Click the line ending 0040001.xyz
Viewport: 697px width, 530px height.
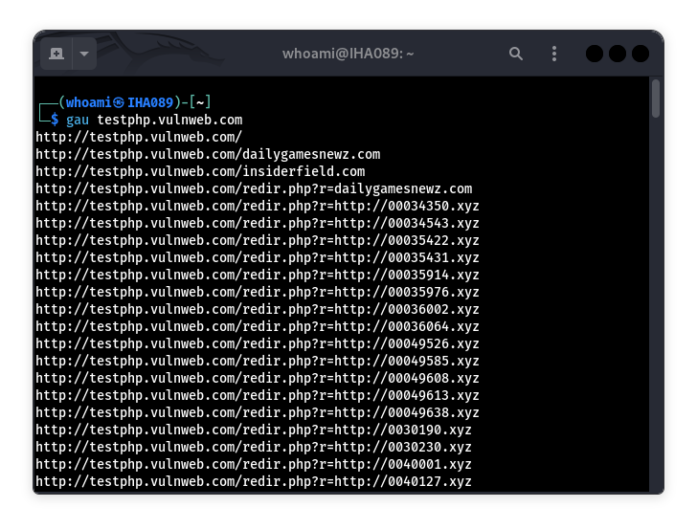[253, 465]
